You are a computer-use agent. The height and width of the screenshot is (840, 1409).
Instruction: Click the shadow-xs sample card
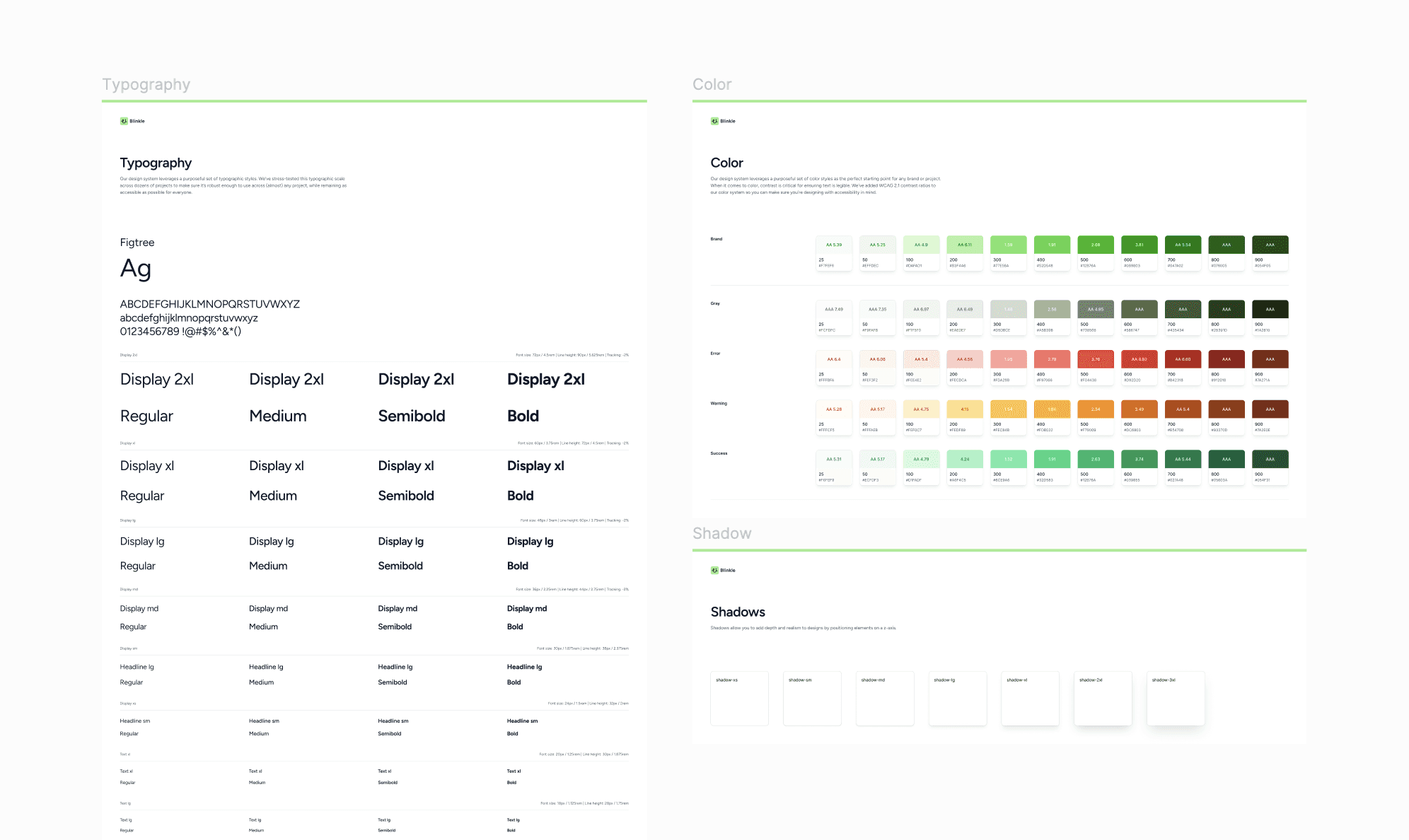click(x=739, y=699)
